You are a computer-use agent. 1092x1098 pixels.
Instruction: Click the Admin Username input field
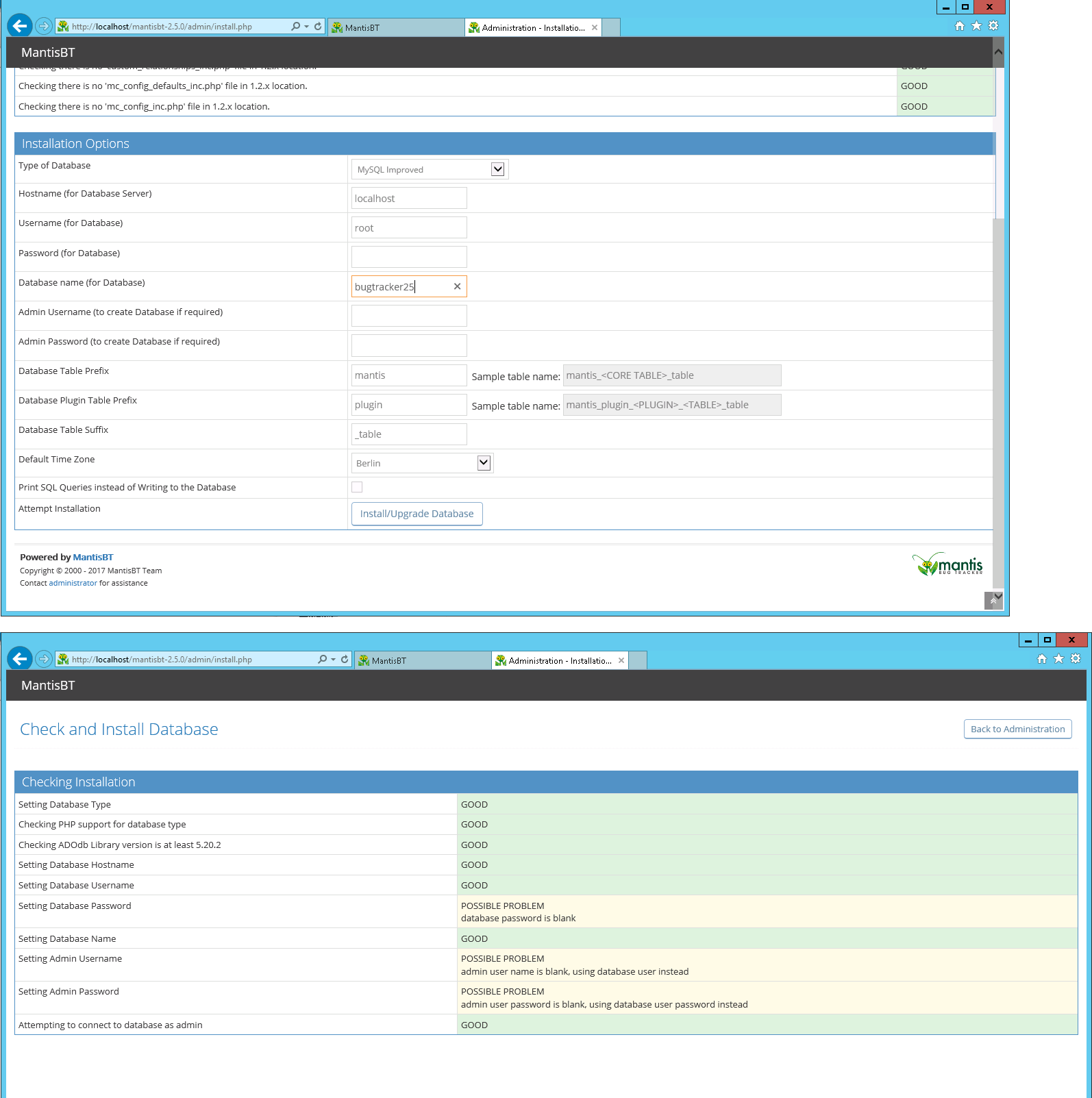[409, 316]
